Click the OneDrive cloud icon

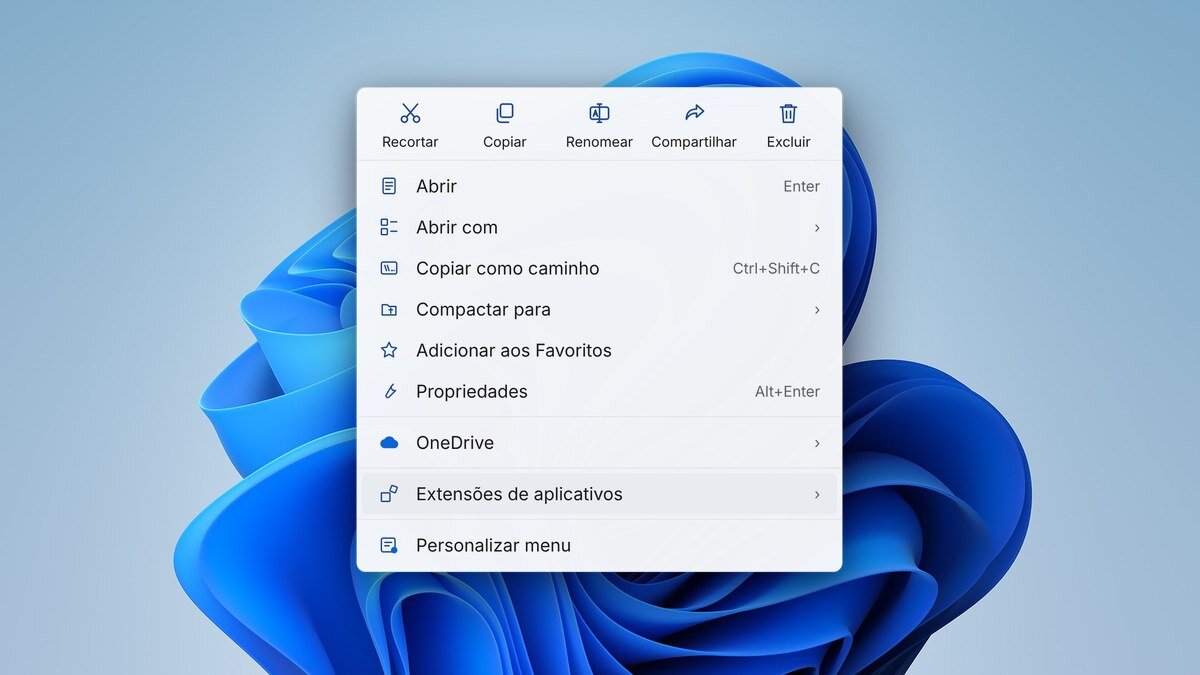click(389, 443)
